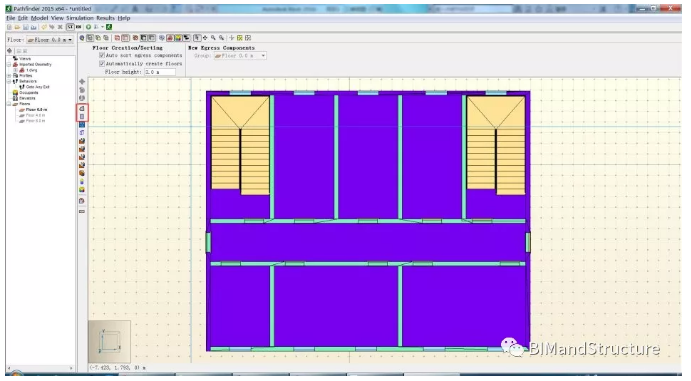Image resolution: width=691 pixels, height=381 pixels.
Task: Open the File menu
Action: [x=11, y=18]
